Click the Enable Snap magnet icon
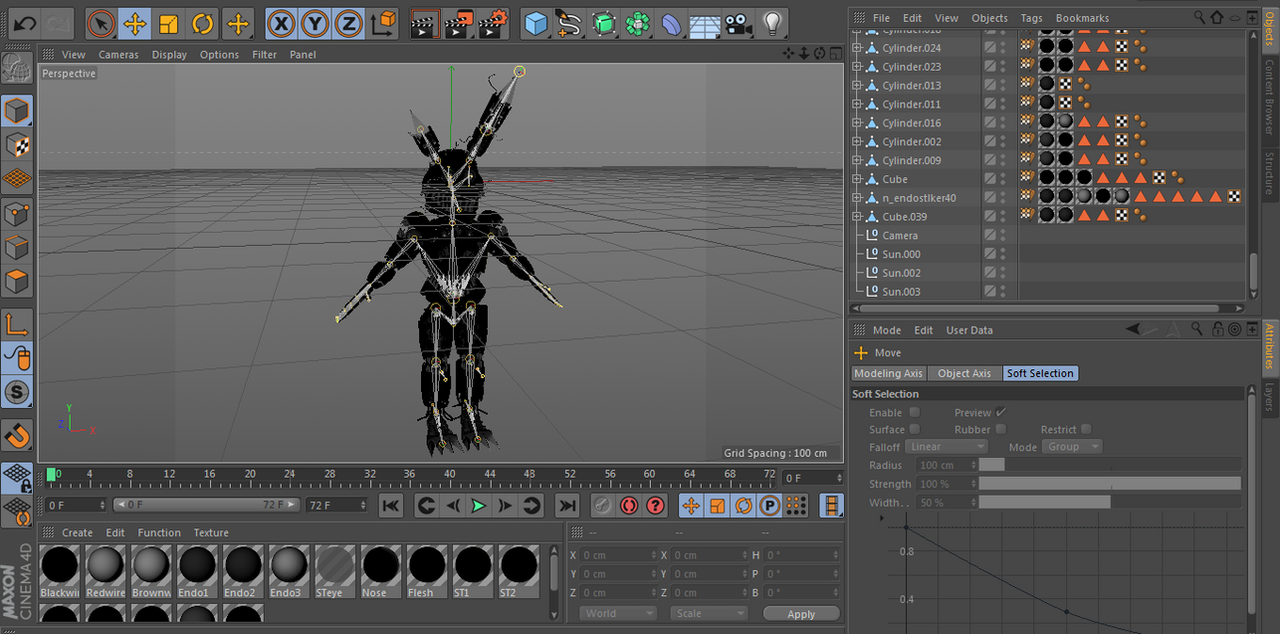Screen dimensions: 1280x634 [17, 435]
